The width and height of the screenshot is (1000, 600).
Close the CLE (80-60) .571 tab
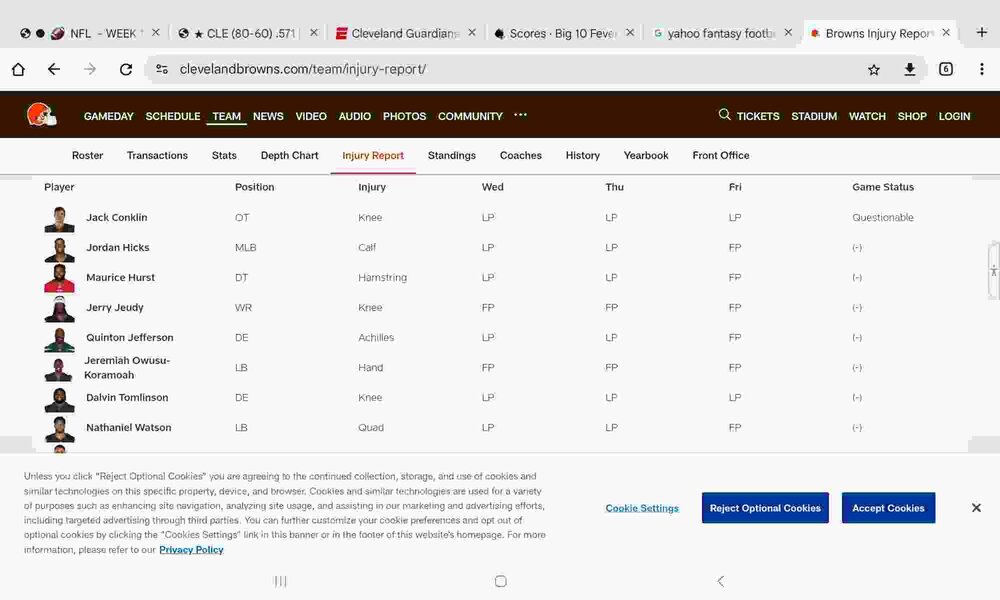tap(313, 33)
